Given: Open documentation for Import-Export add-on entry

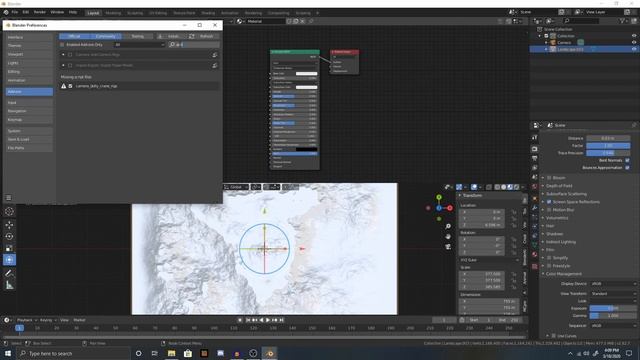Looking at the screenshot, I should tap(215, 65).
